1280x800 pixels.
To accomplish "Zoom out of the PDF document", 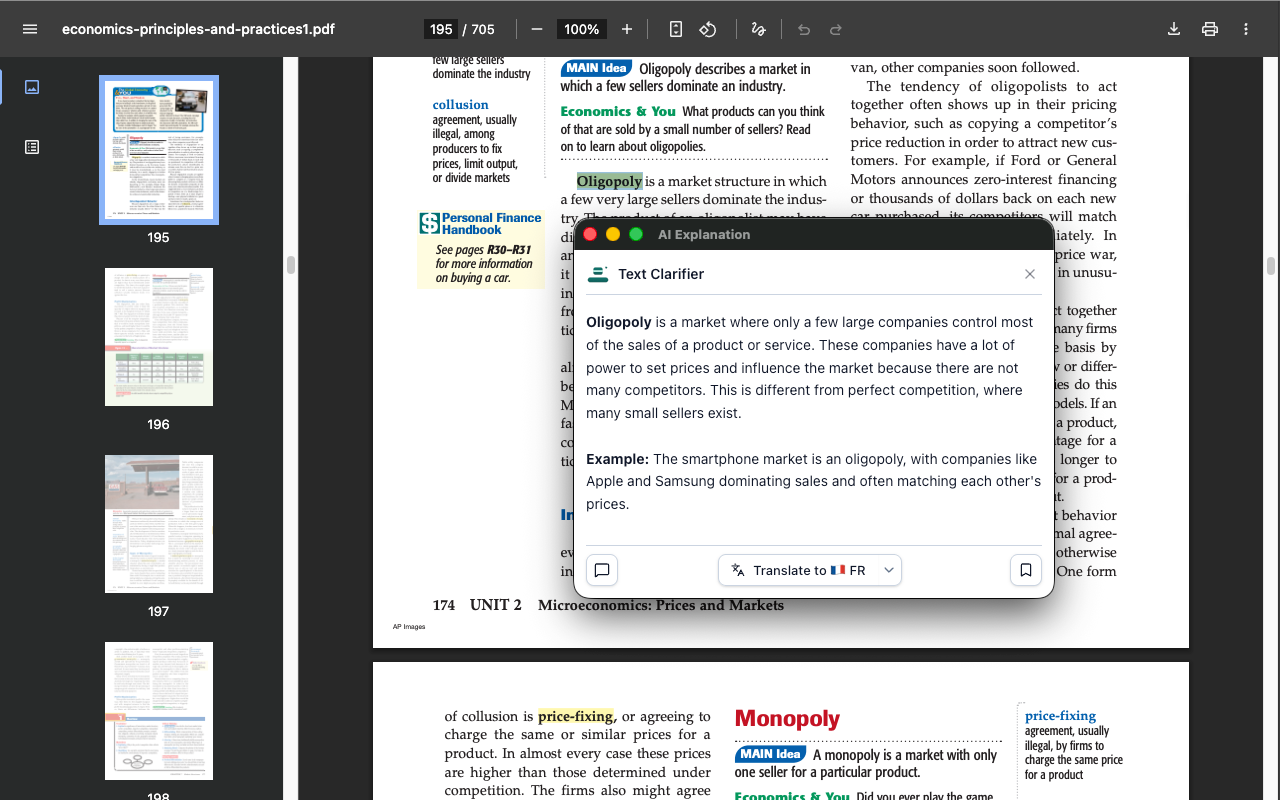I will point(537,29).
